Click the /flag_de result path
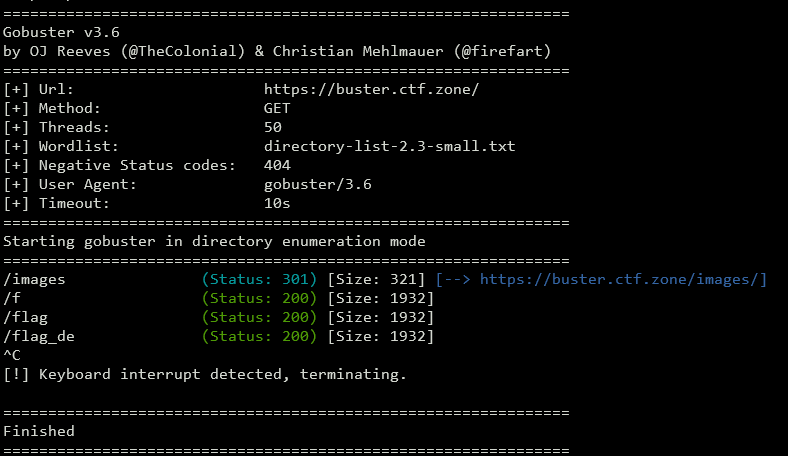Image resolution: width=788 pixels, height=456 pixels. (38, 337)
